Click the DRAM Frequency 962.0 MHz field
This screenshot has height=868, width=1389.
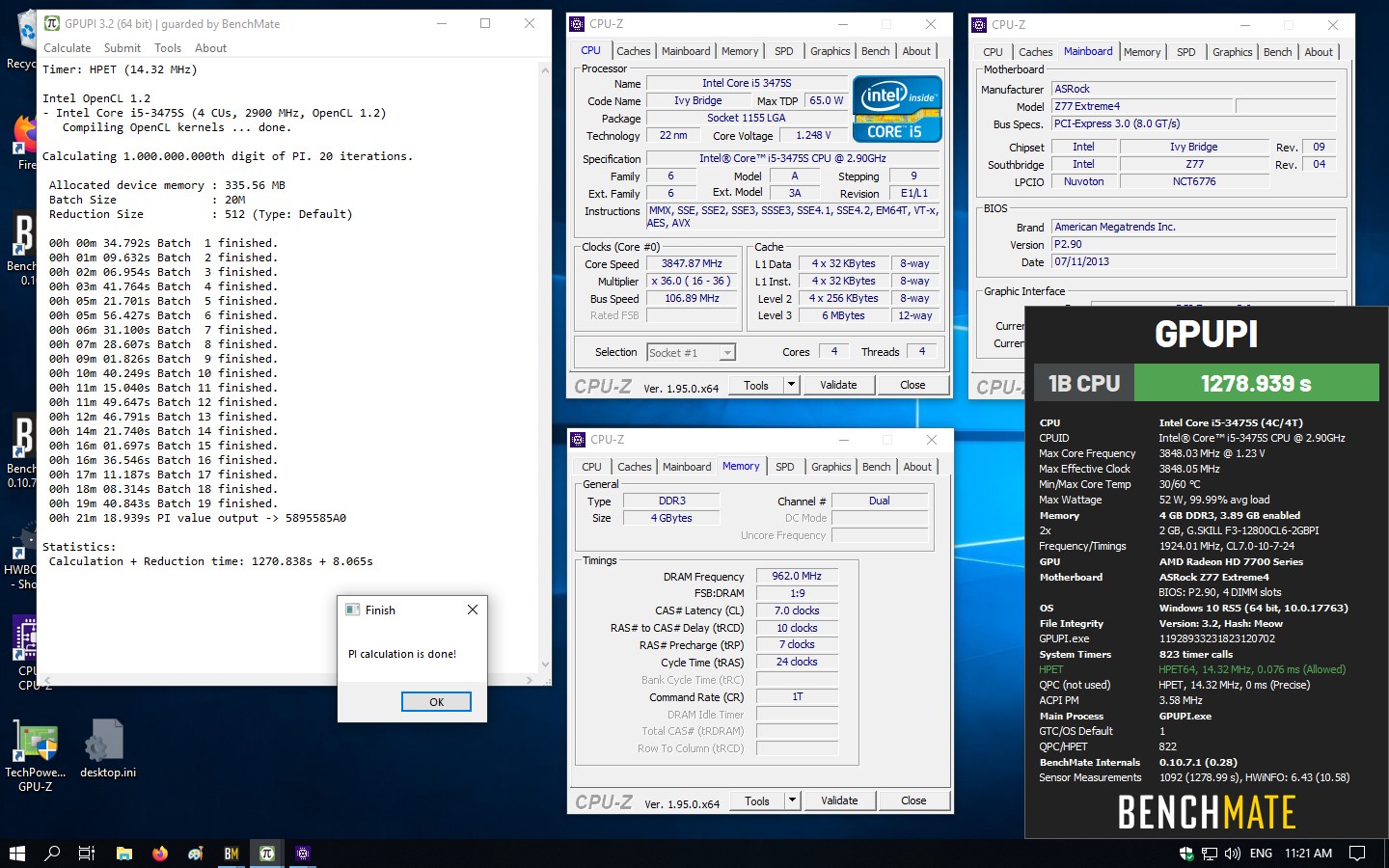coord(797,576)
